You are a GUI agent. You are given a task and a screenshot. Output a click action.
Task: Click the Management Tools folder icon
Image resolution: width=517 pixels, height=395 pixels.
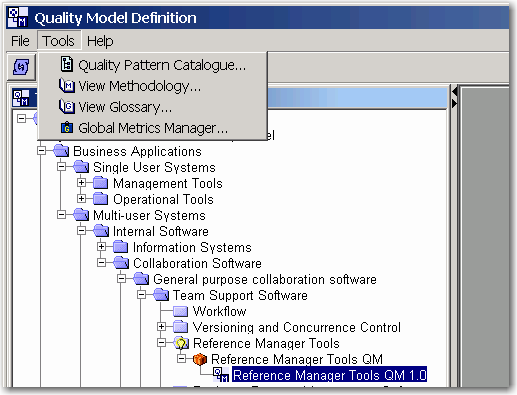point(100,183)
